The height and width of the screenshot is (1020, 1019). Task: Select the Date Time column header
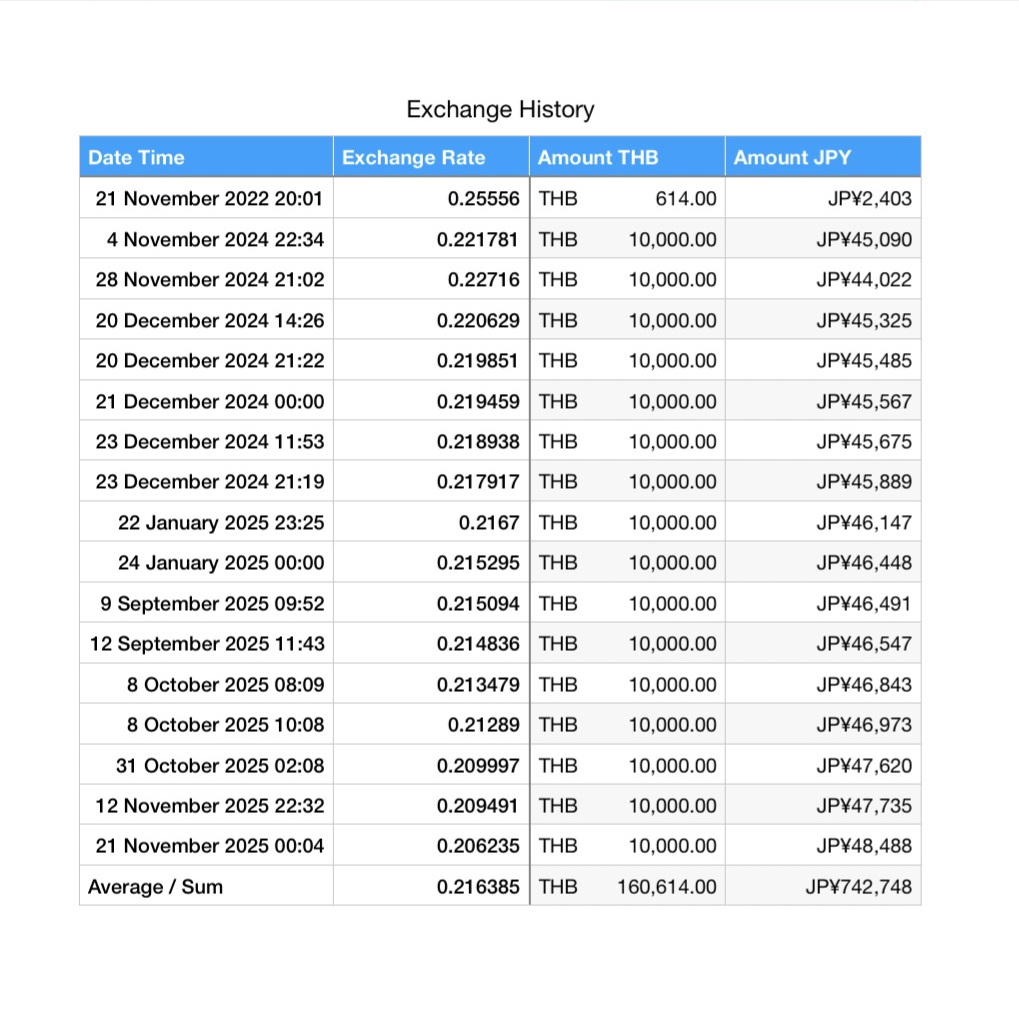click(206, 157)
